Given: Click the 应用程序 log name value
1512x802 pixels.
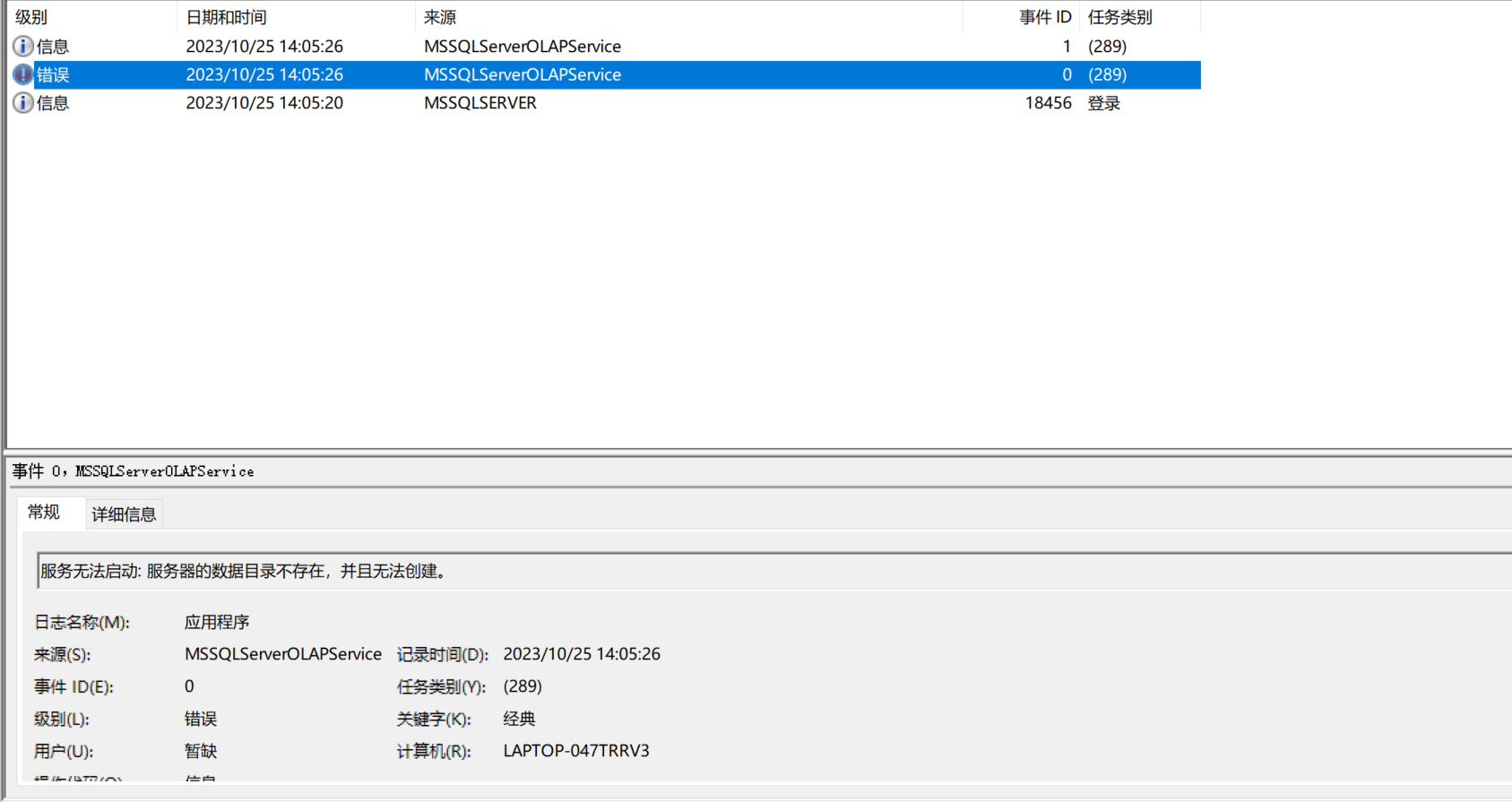Looking at the screenshot, I should (x=217, y=622).
